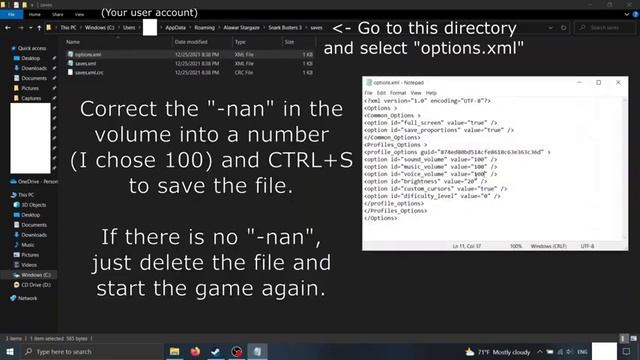The height and width of the screenshot is (360, 640).
Task: Open CD Drive (D:) in sidebar
Action: tap(36, 285)
